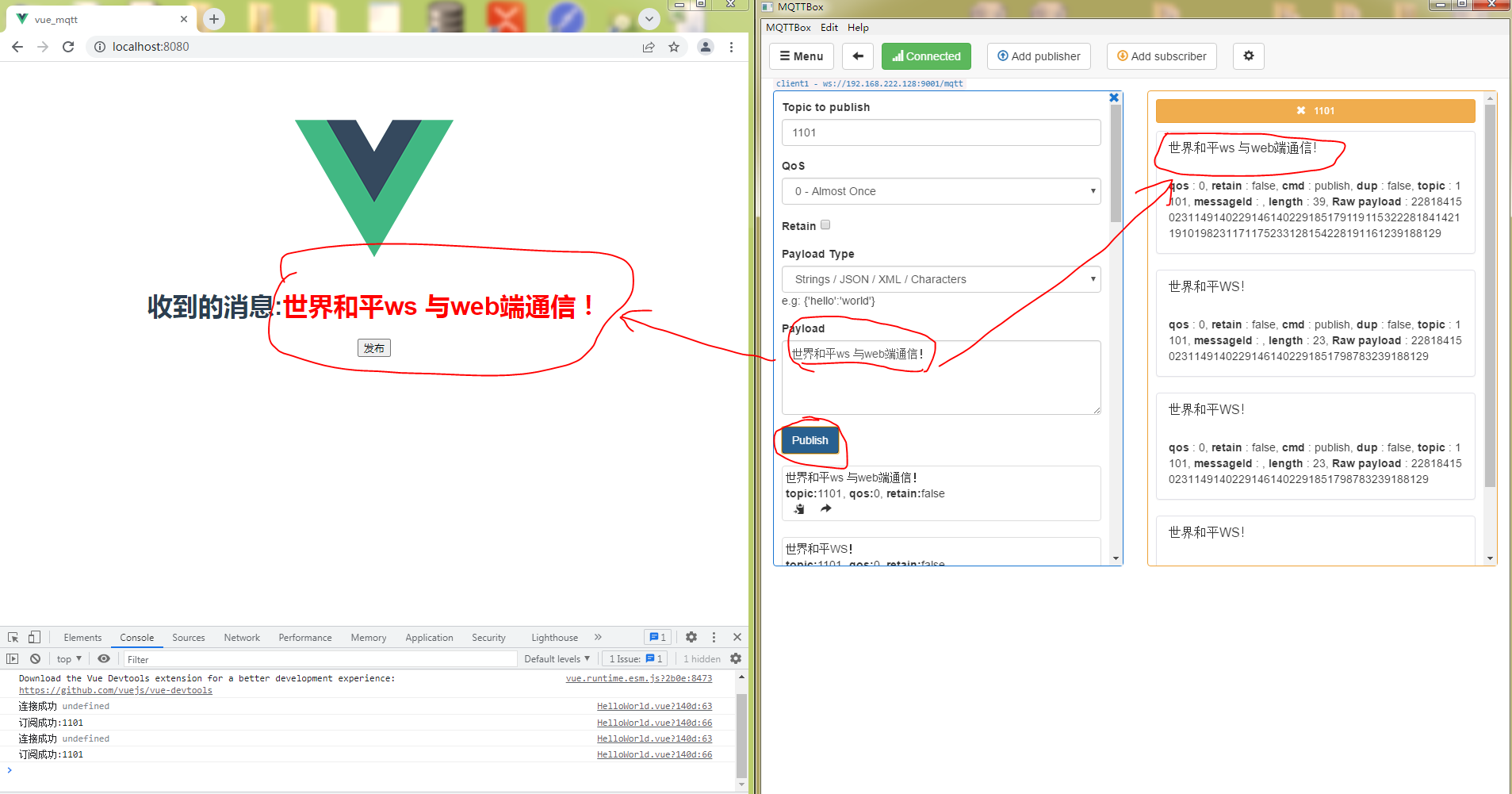Viewport: 1512px width, 794px height.
Task: Switch to the Network tab in DevTools
Action: pos(241,637)
